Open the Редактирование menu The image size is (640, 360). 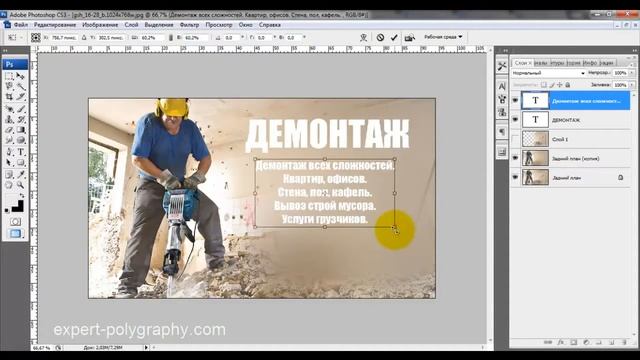point(55,25)
